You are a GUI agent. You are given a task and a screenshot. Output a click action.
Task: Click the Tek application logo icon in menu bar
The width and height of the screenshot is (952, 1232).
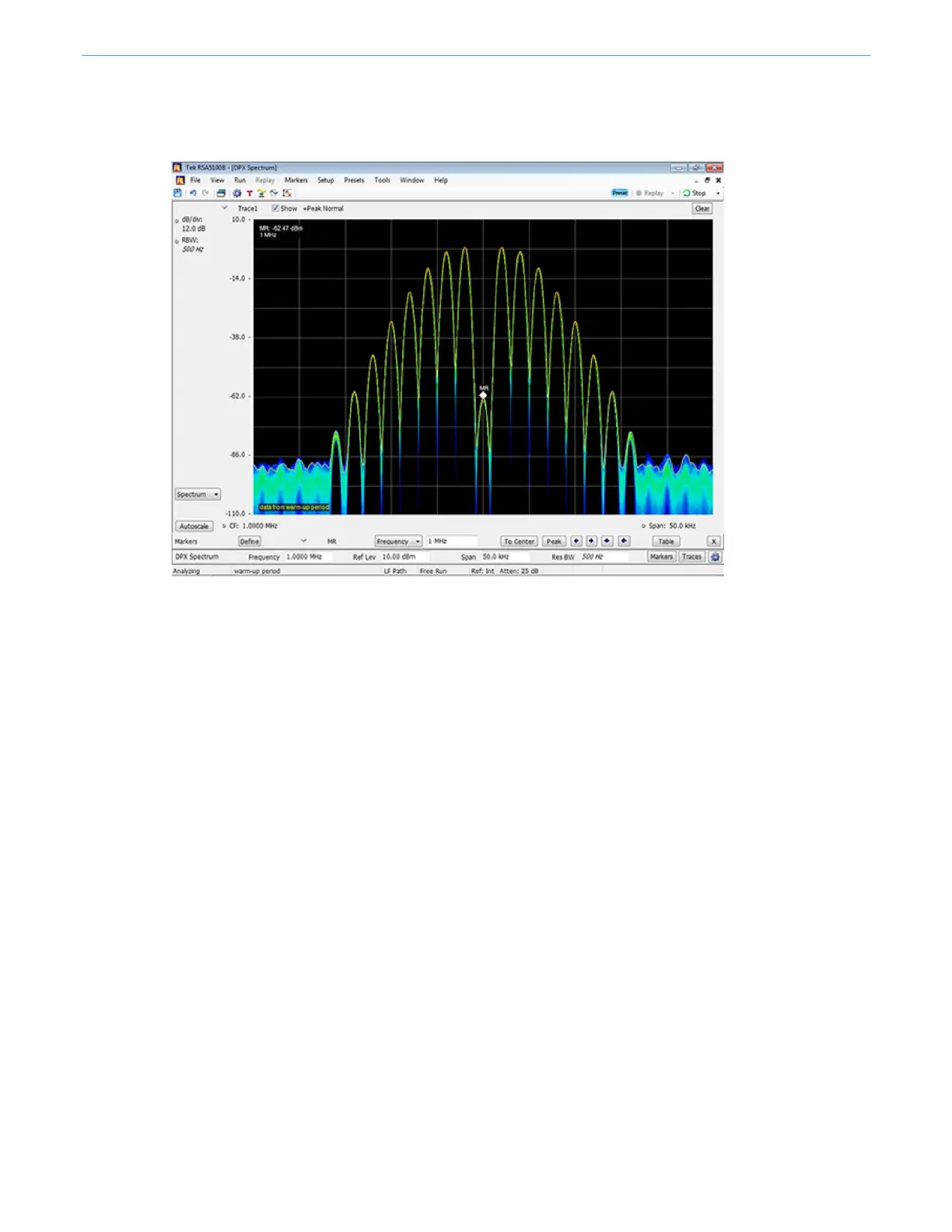tap(180, 180)
